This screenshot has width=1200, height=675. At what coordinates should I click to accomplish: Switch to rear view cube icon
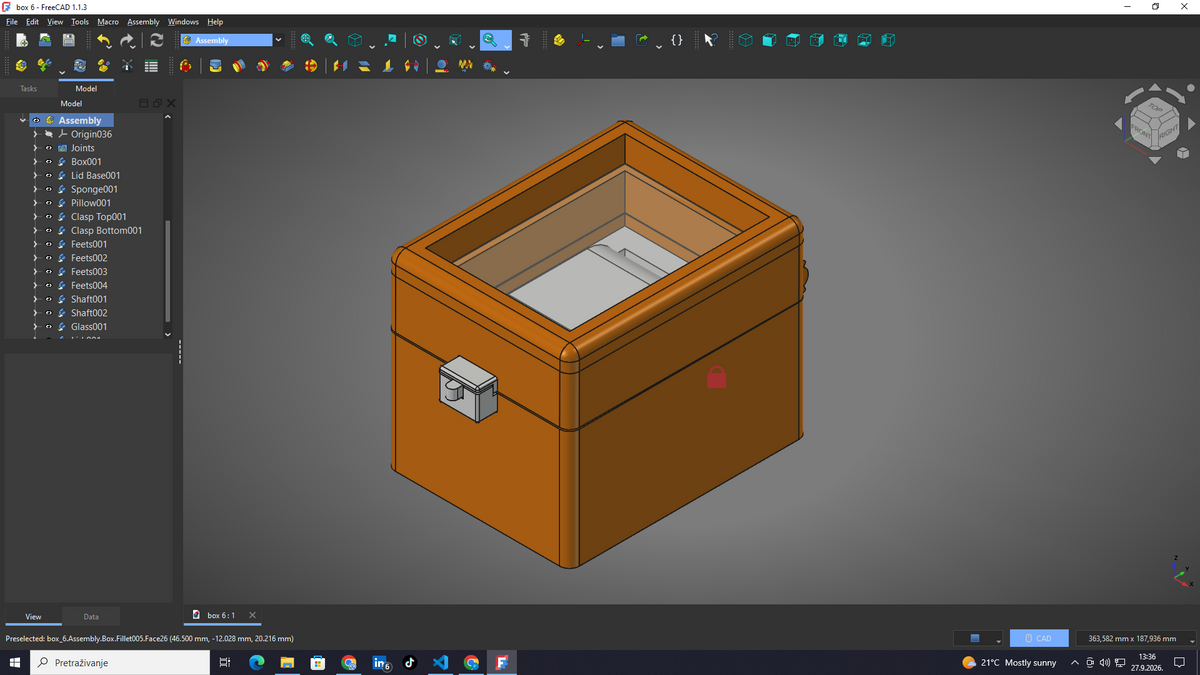point(841,40)
